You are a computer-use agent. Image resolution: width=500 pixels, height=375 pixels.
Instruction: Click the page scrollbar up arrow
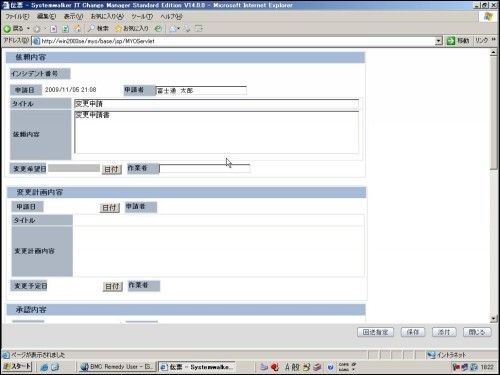pyautogui.click(x=494, y=52)
